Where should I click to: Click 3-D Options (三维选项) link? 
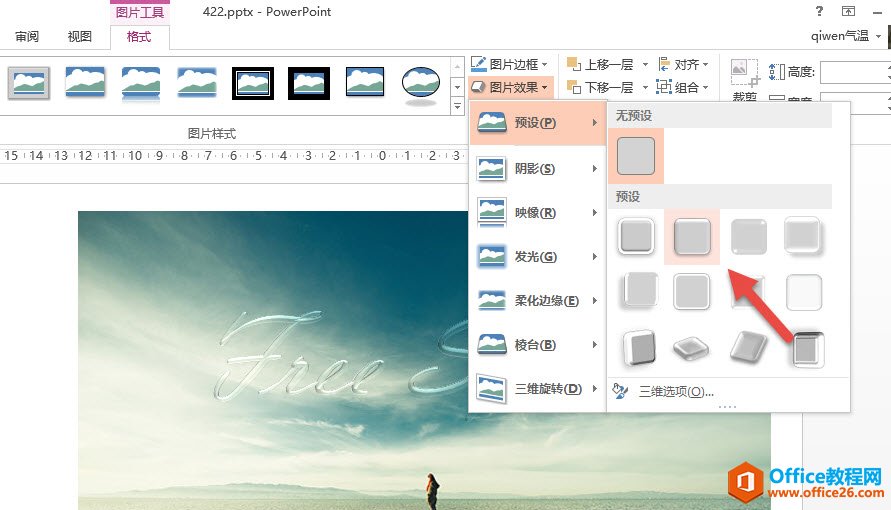[675, 391]
